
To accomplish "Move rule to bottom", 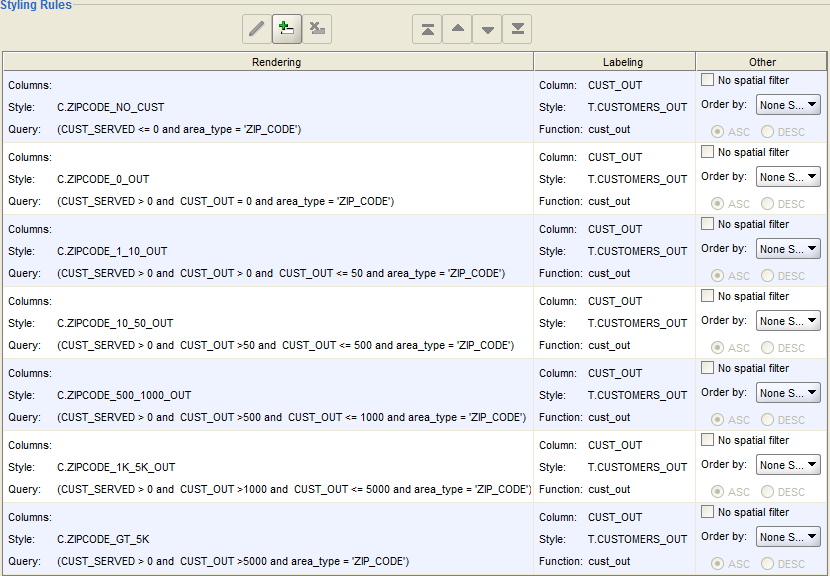I will [x=517, y=29].
